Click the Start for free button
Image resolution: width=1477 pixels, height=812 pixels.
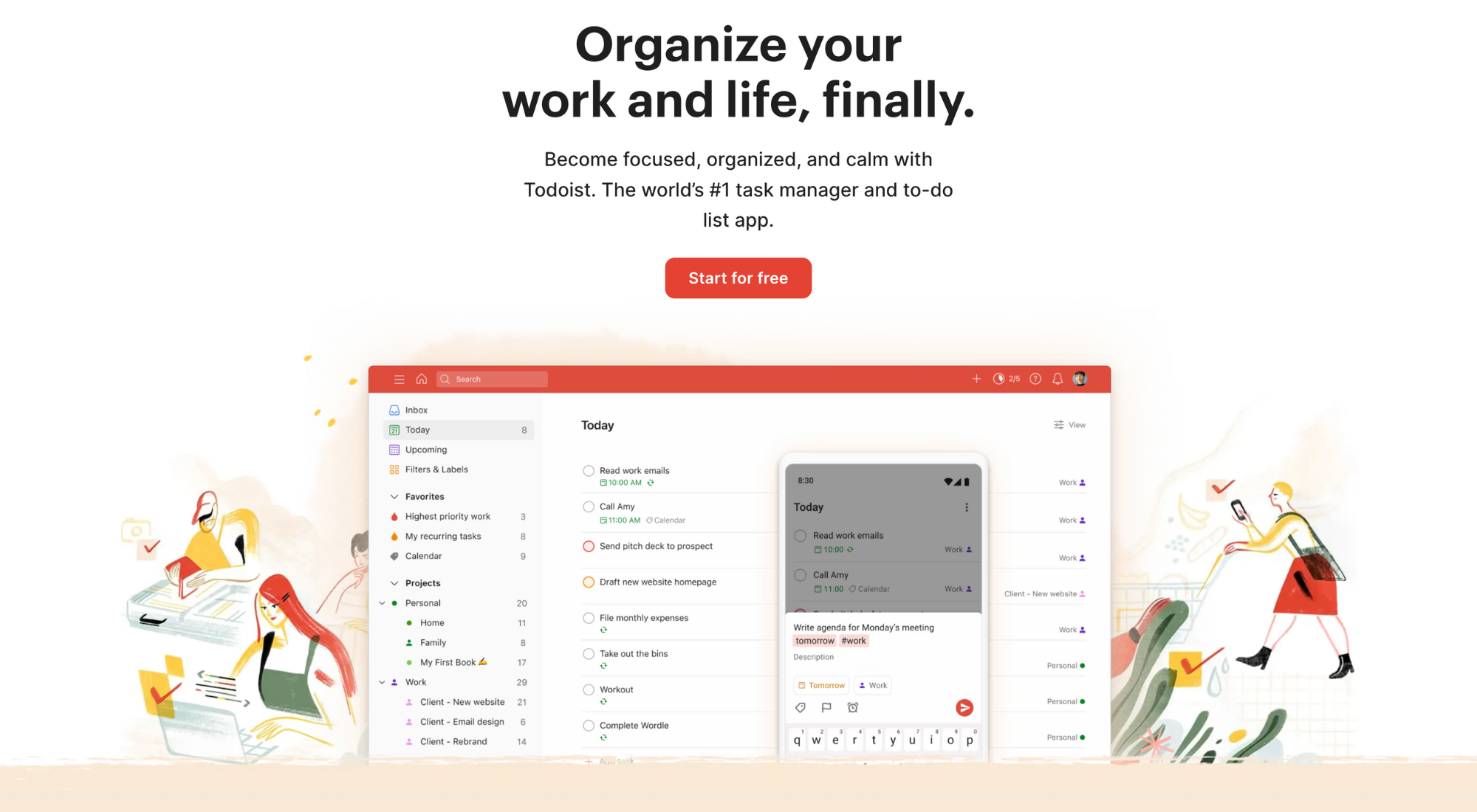[x=738, y=278]
